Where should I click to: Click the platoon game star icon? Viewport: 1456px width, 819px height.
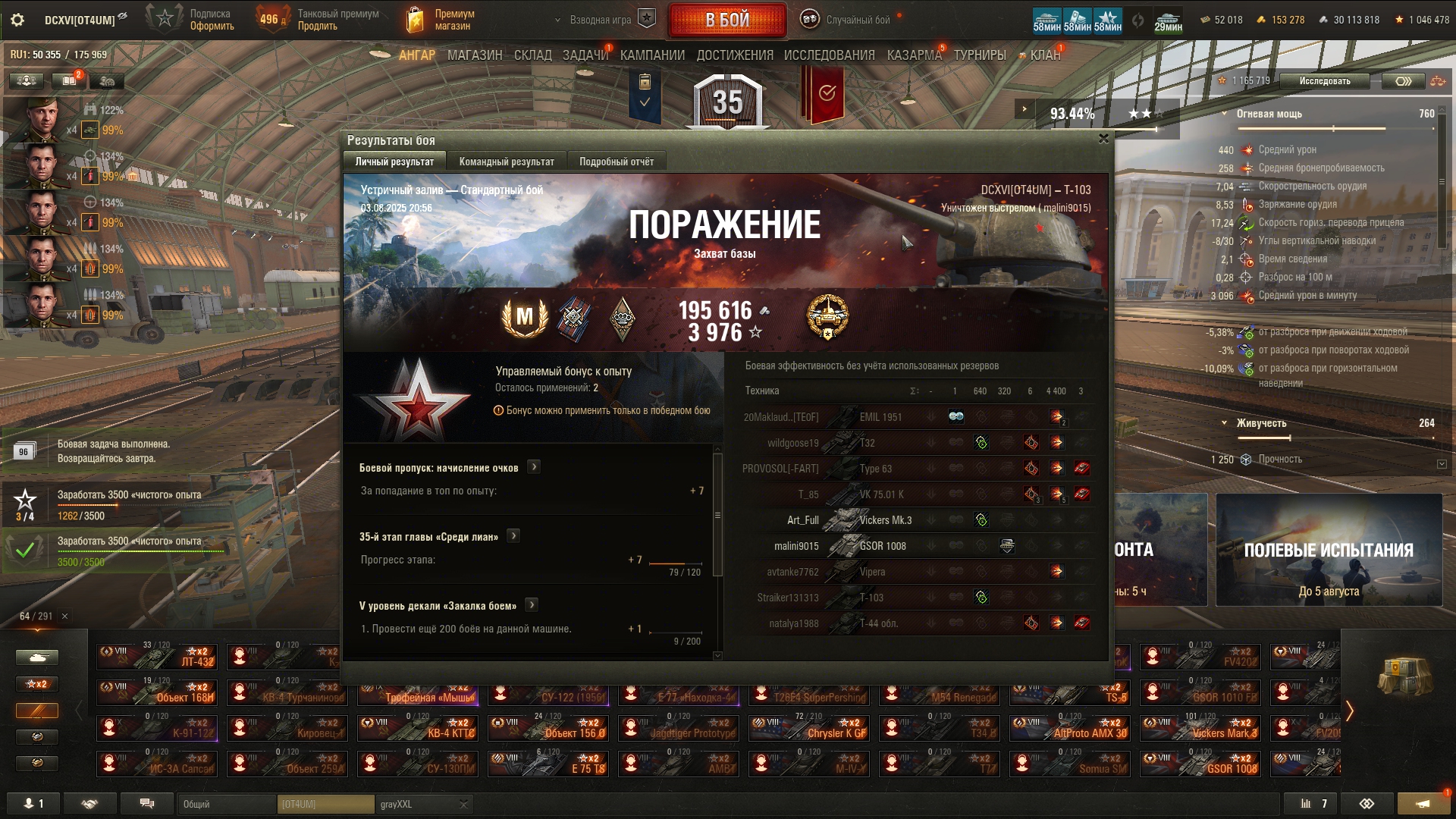(x=646, y=19)
